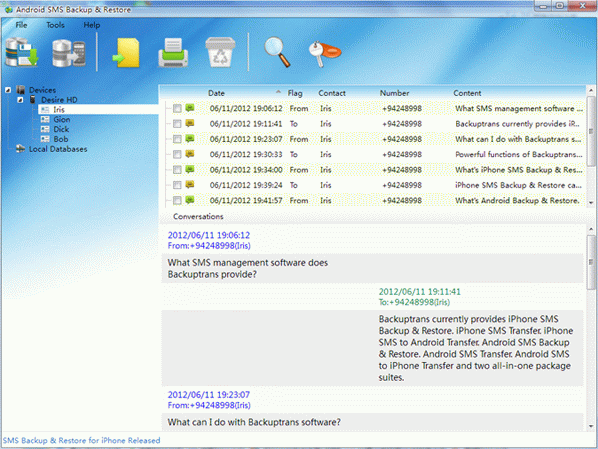Sort by Content column header
This screenshot has height=449, width=598.
(467, 93)
